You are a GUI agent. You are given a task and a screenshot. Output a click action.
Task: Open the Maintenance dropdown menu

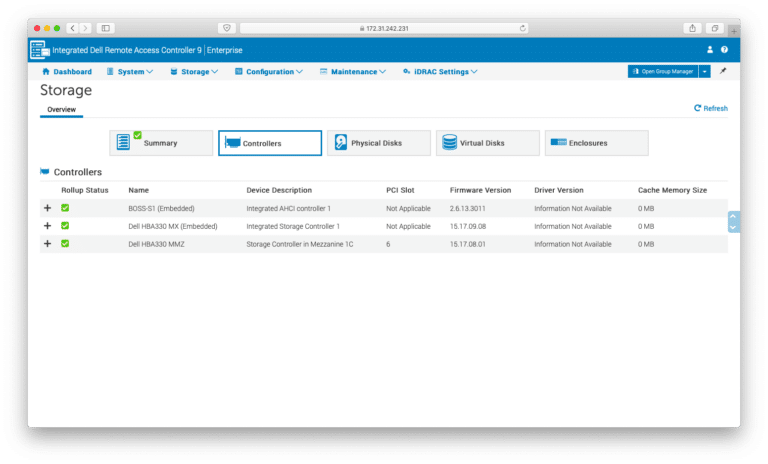(x=353, y=72)
